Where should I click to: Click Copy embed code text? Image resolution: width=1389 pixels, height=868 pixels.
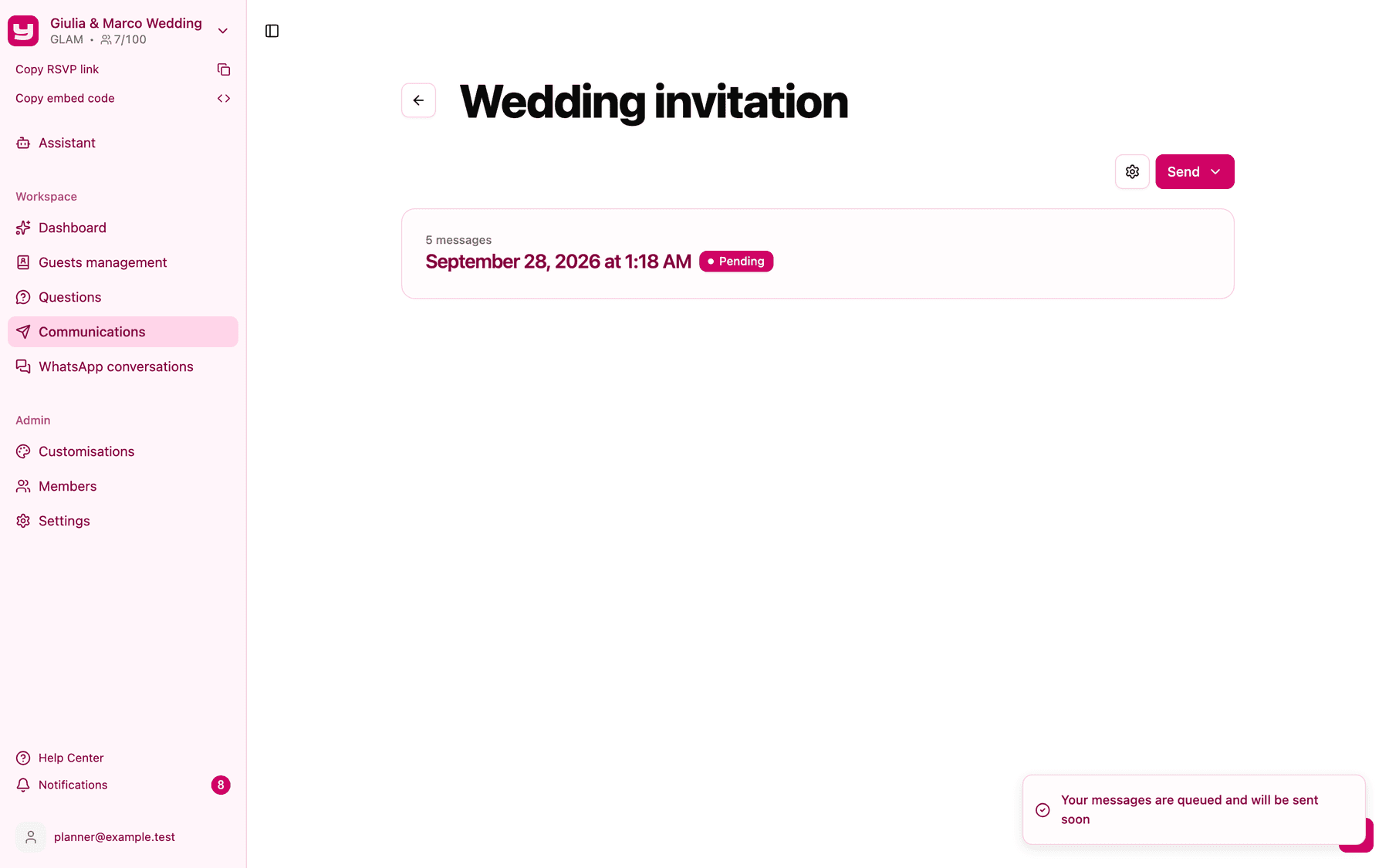point(65,99)
